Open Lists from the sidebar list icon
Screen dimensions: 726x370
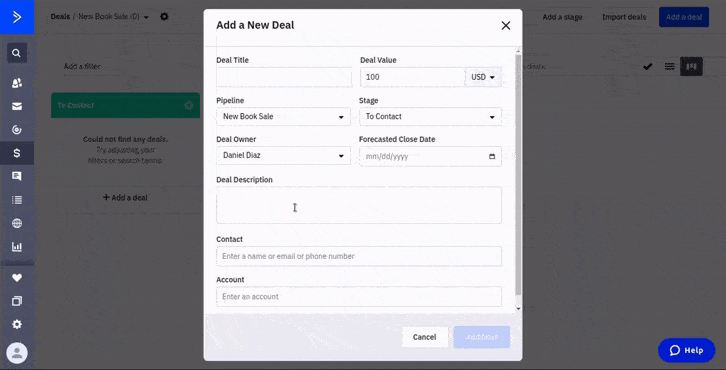[x=17, y=200]
